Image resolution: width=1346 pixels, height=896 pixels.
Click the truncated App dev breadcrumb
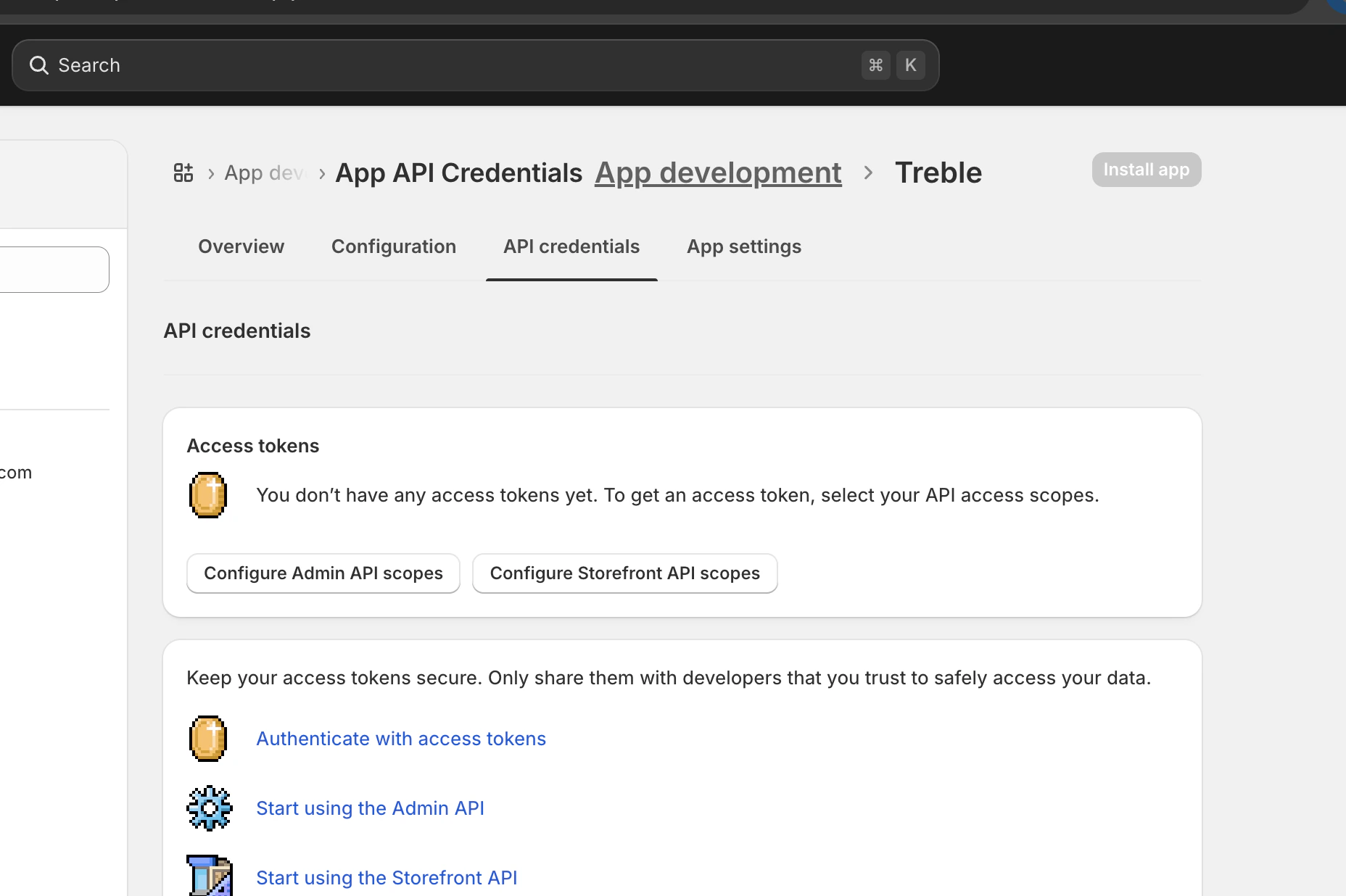pyautogui.click(x=266, y=173)
